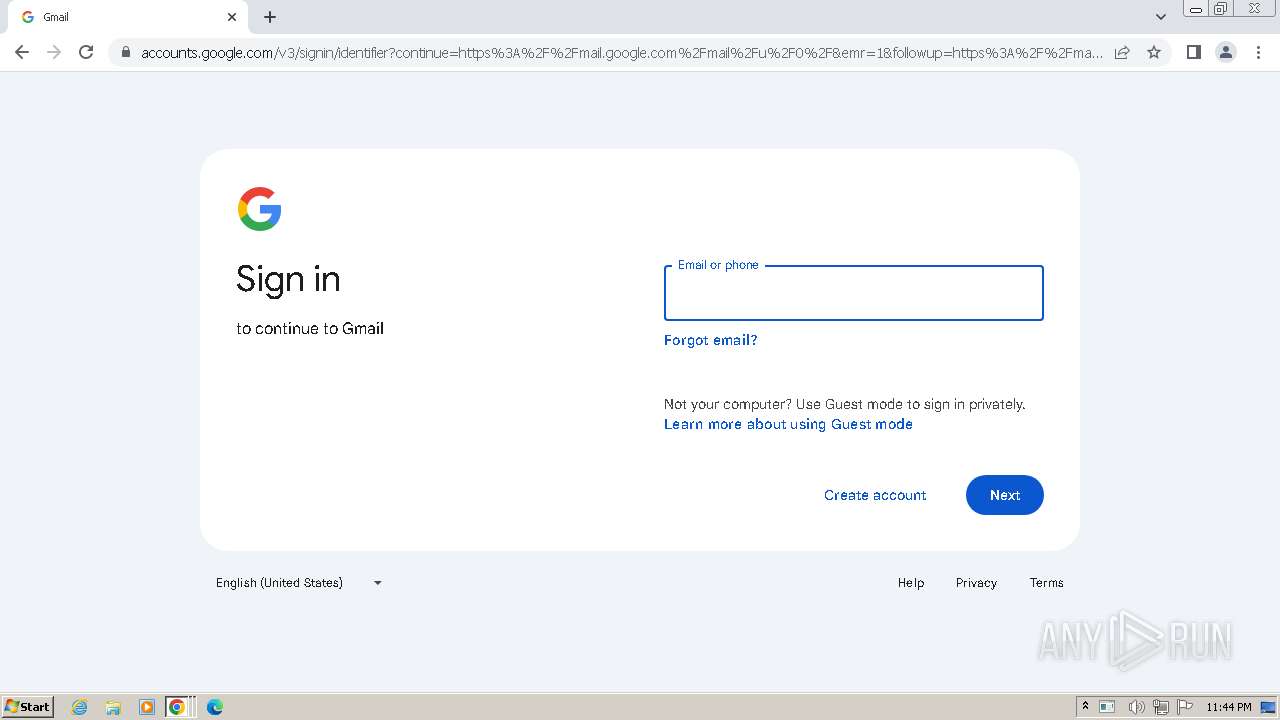Click the "to continue to Gmail" text
The image size is (1280, 720).
(x=310, y=328)
